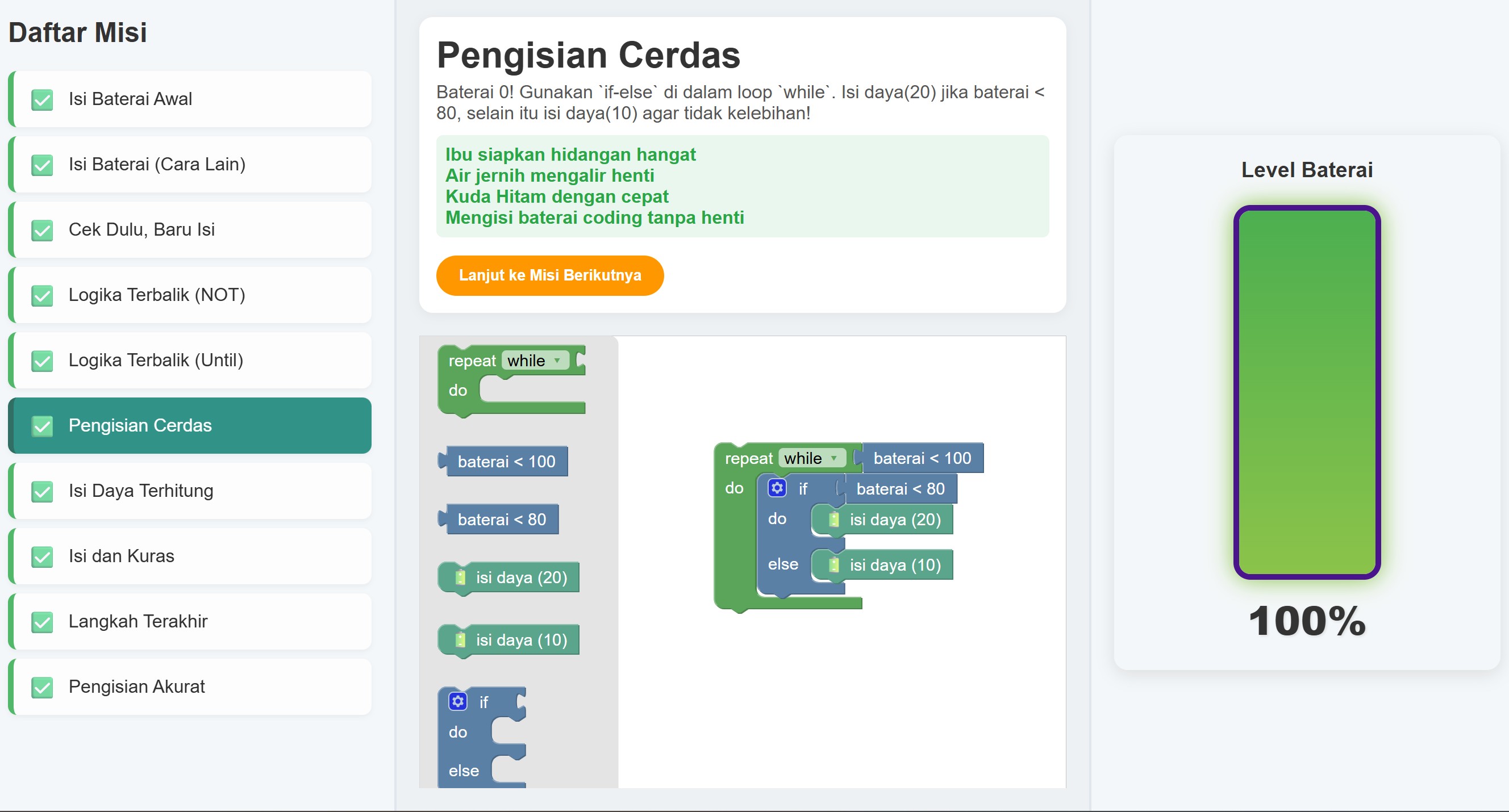Click the battery icon inside workspace isi daya (10)
1509x812 pixels.
coord(834,565)
